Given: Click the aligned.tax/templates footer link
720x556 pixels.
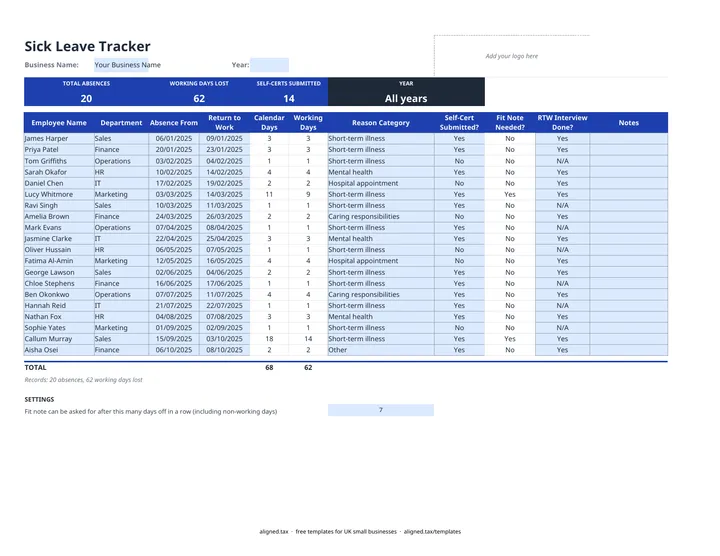Looking at the screenshot, I should click(432, 532).
